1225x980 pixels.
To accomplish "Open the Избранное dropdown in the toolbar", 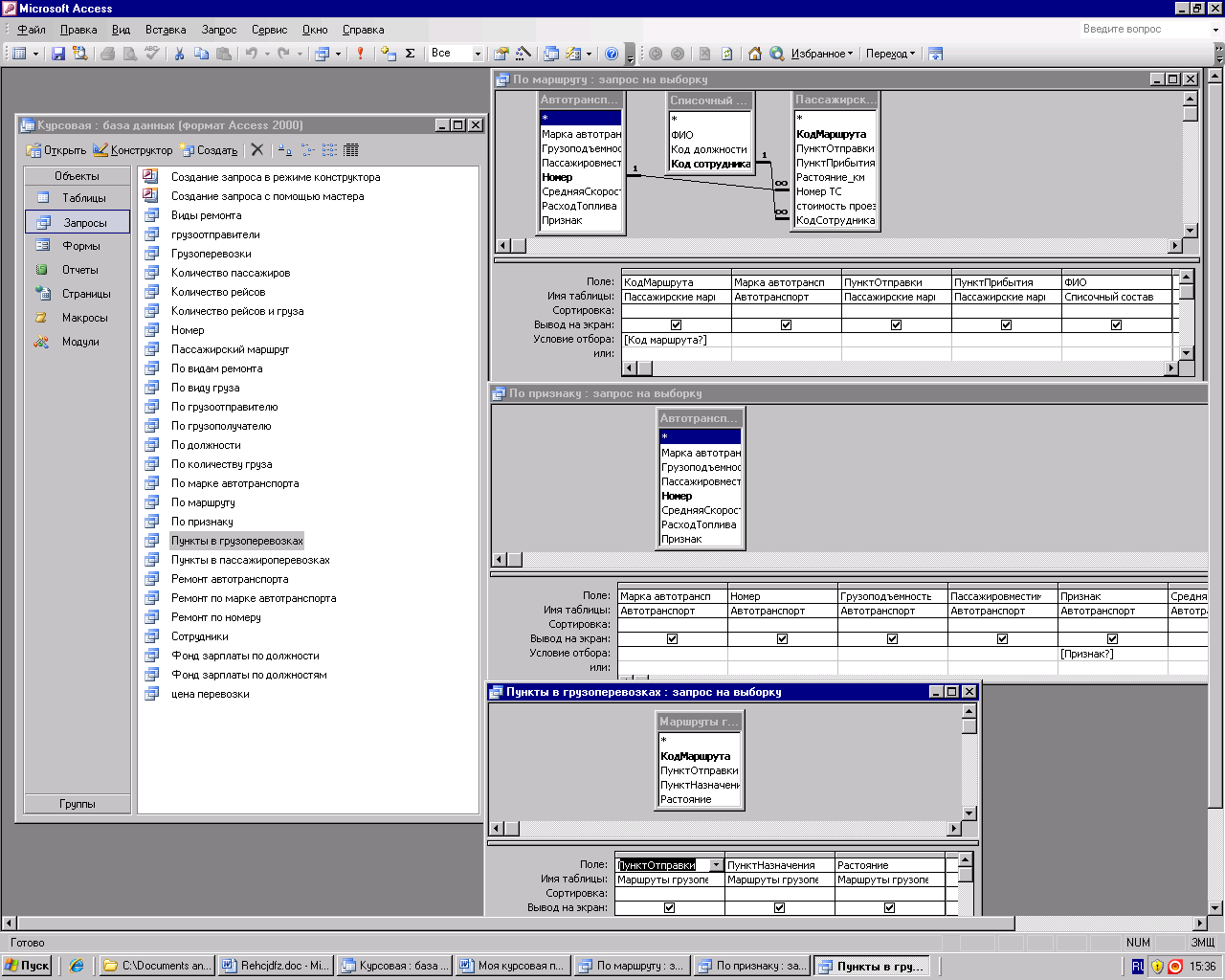I will [822, 54].
